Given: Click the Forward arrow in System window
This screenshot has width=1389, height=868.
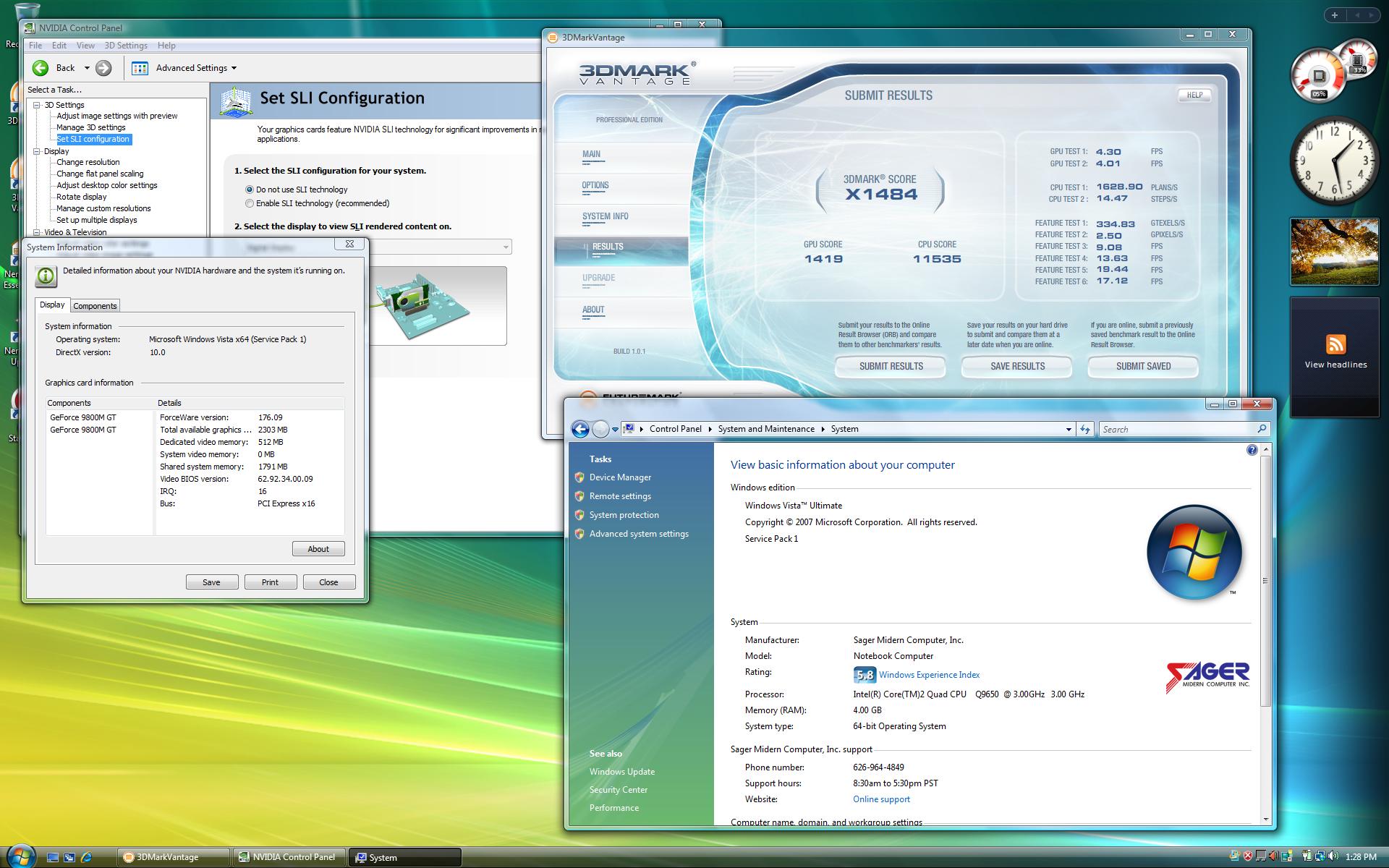Looking at the screenshot, I should pyautogui.click(x=600, y=429).
